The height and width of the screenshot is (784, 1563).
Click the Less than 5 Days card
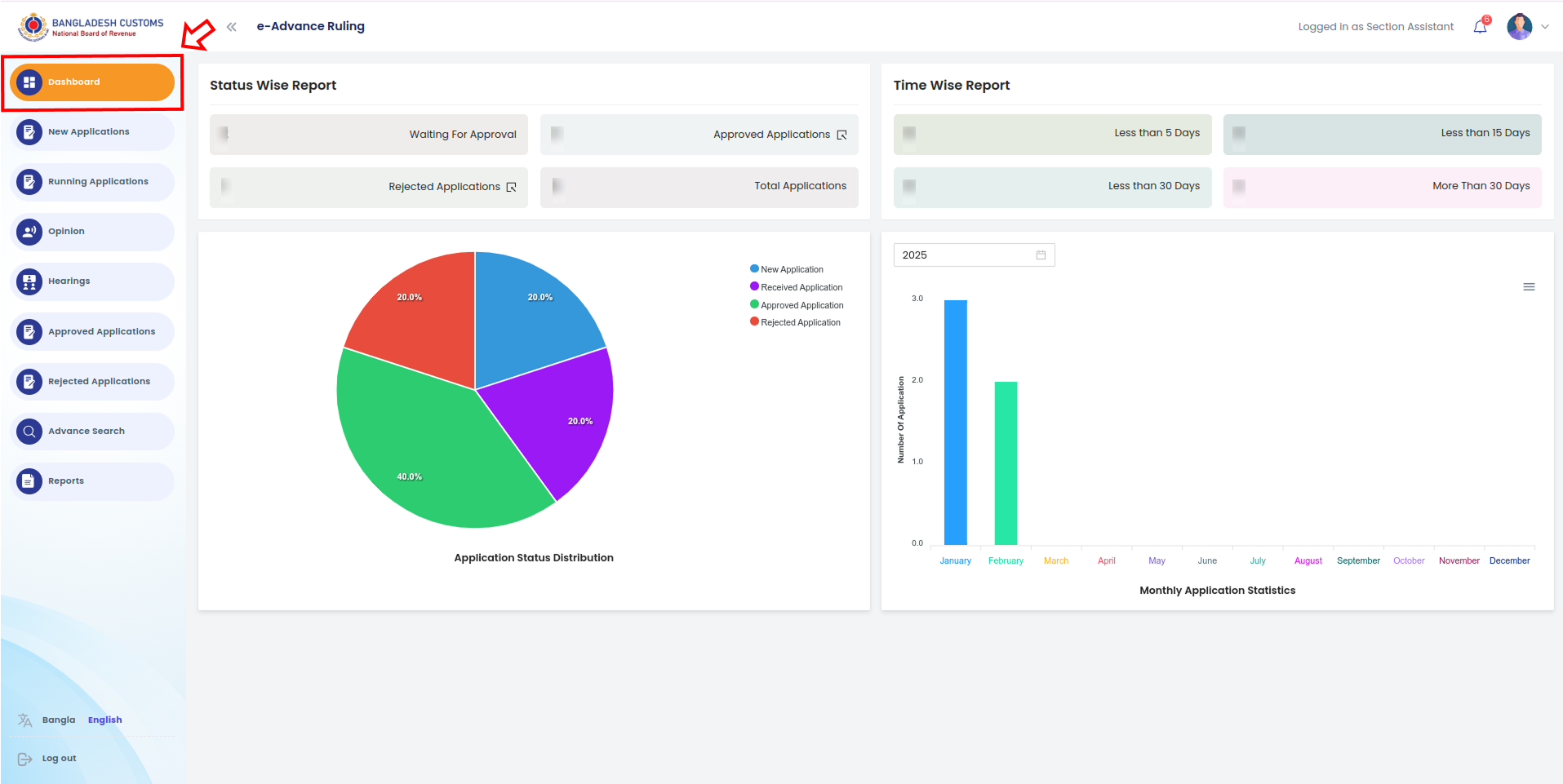click(1052, 134)
